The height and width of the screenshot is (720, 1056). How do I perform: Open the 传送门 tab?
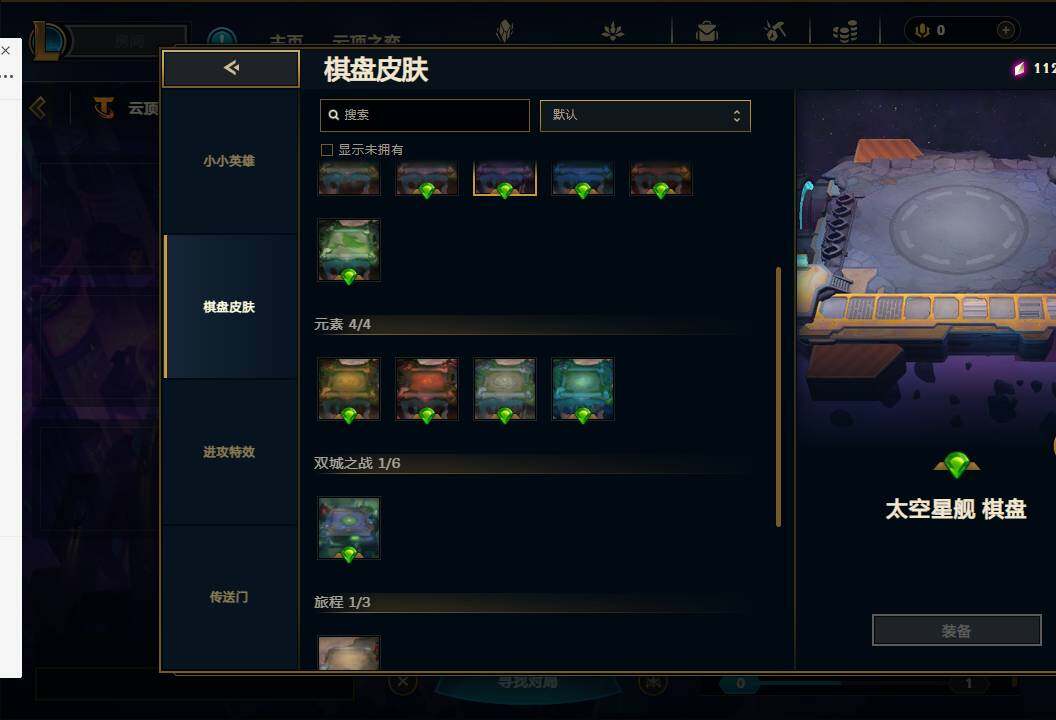tap(230, 597)
